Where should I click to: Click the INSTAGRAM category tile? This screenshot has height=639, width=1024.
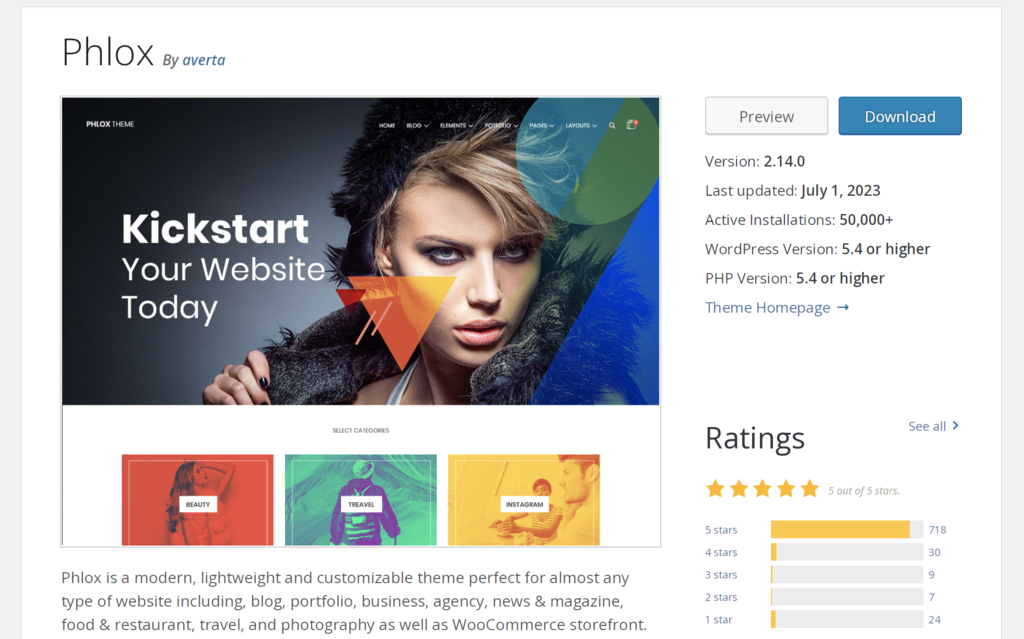[x=524, y=500]
